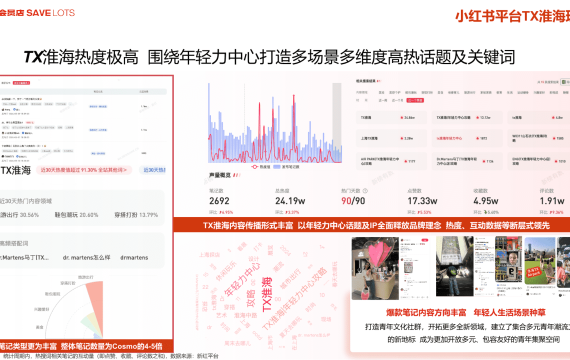Open the red 近30天热度值超过91.30% pill
The height and width of the screenshot is (360, 570).
84,170
